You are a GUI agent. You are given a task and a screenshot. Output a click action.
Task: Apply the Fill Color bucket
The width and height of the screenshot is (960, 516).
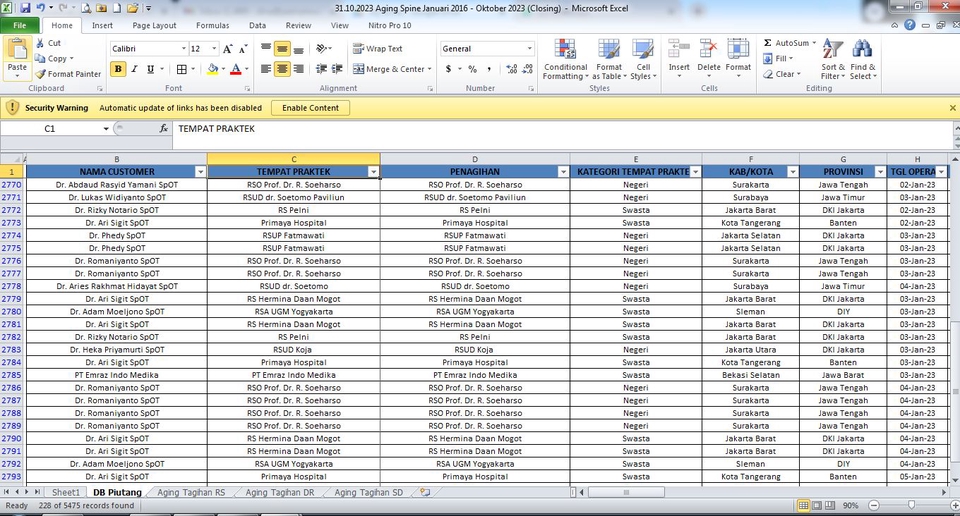(212, 69)
